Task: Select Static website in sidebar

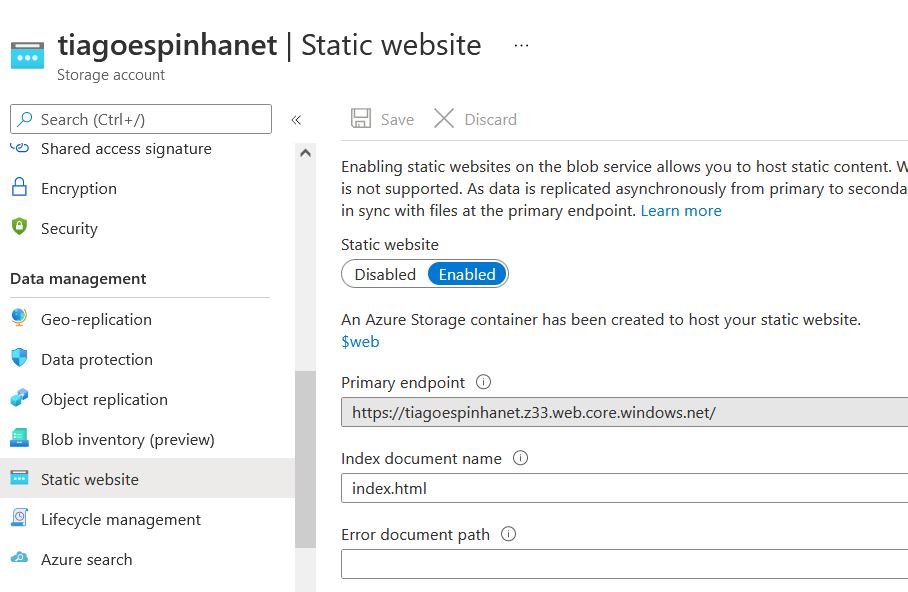Action: click(147, 478)
